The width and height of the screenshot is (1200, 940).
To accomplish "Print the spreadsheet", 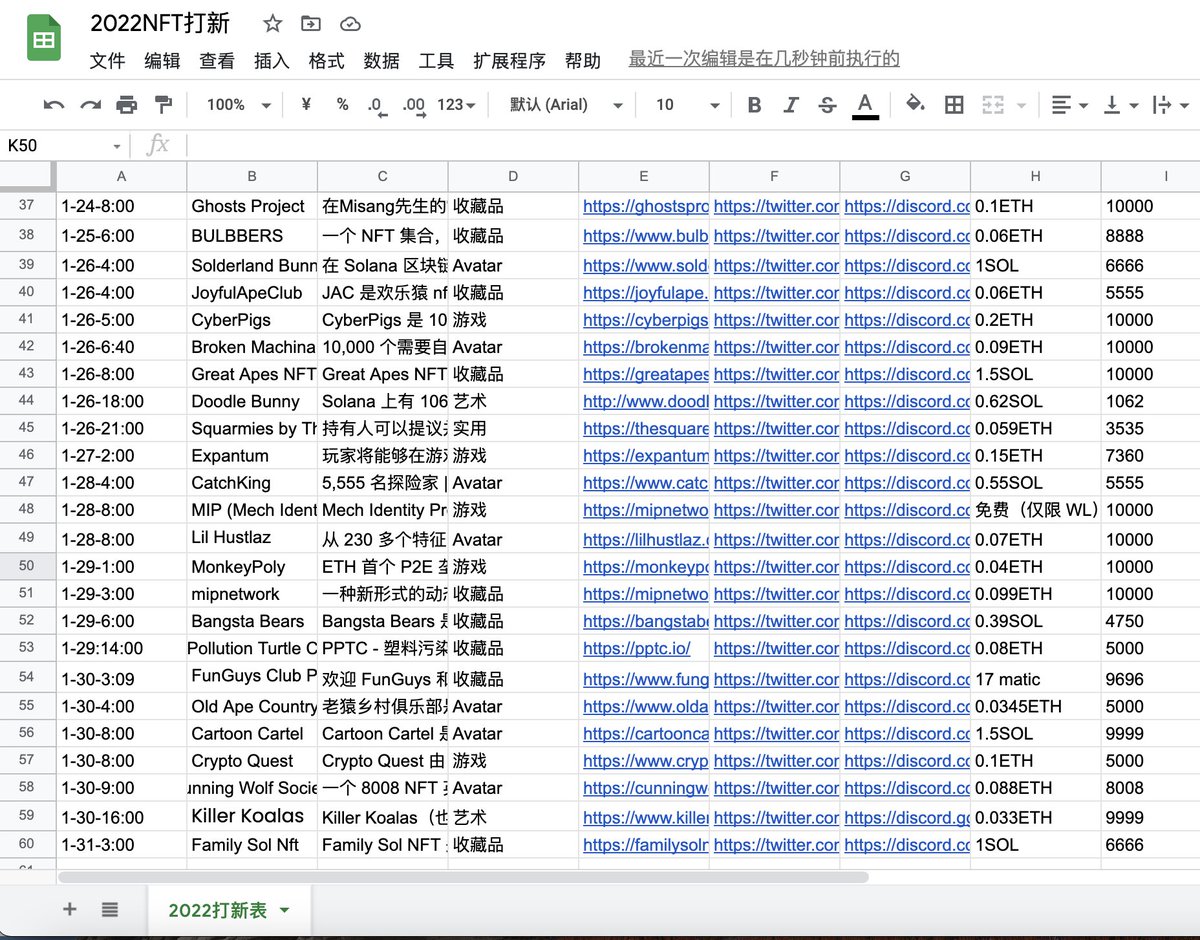I will [126, 105].
